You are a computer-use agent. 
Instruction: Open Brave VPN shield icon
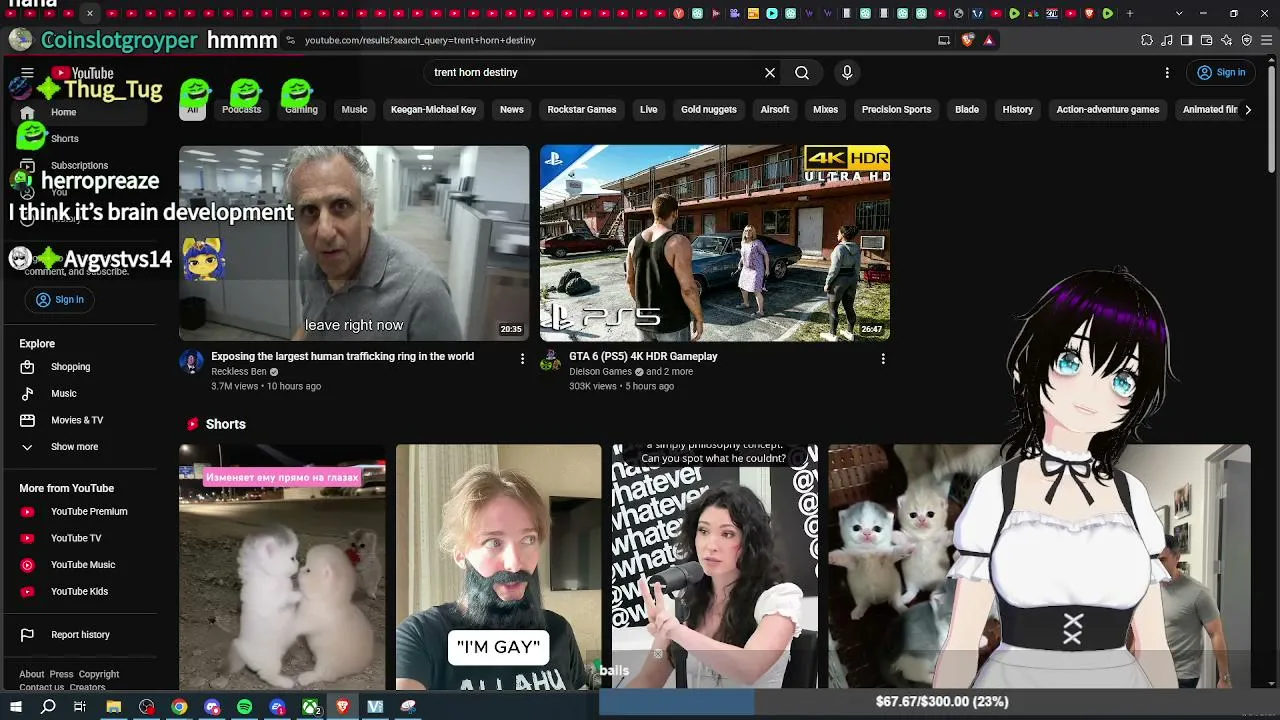pos(1247,40)
